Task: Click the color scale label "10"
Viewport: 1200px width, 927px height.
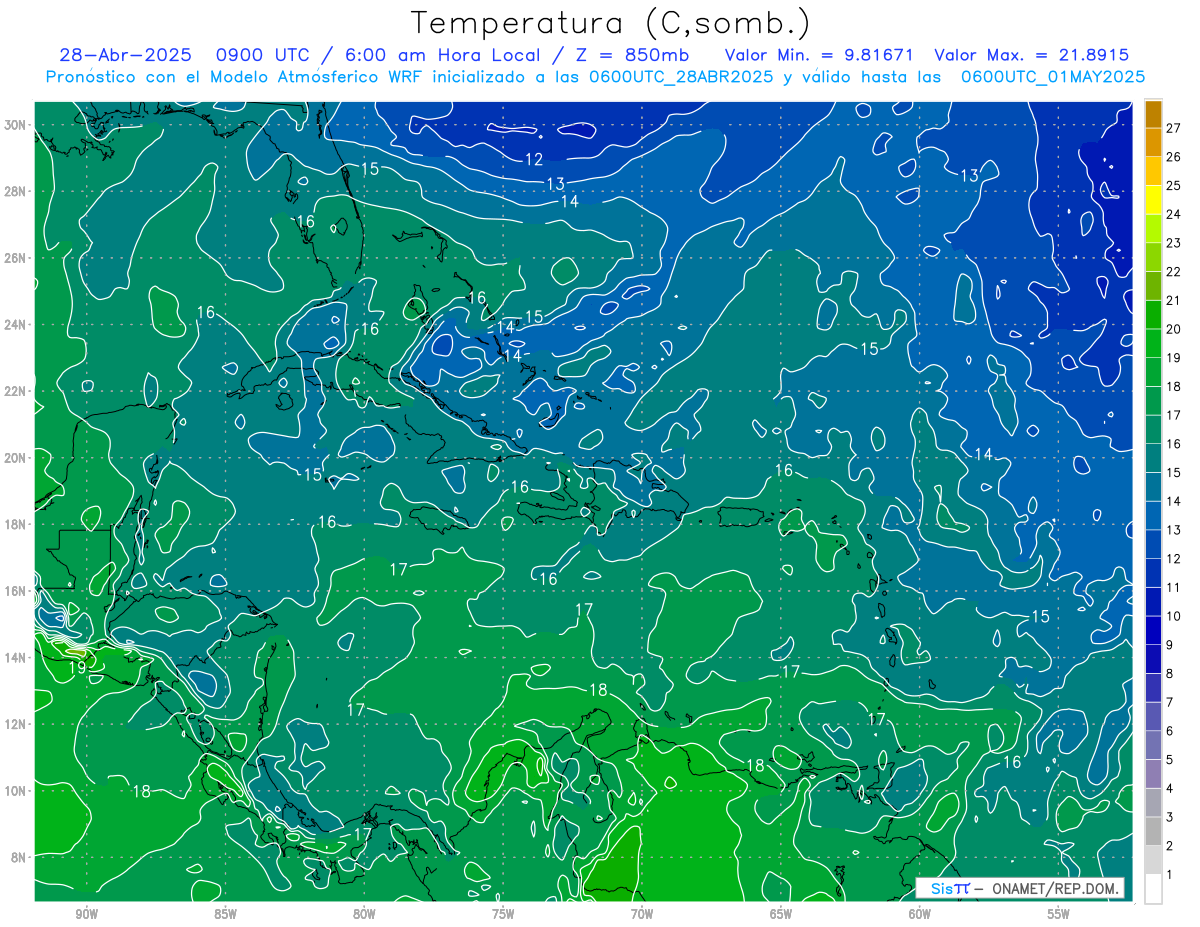Action: pos(1174,616)
